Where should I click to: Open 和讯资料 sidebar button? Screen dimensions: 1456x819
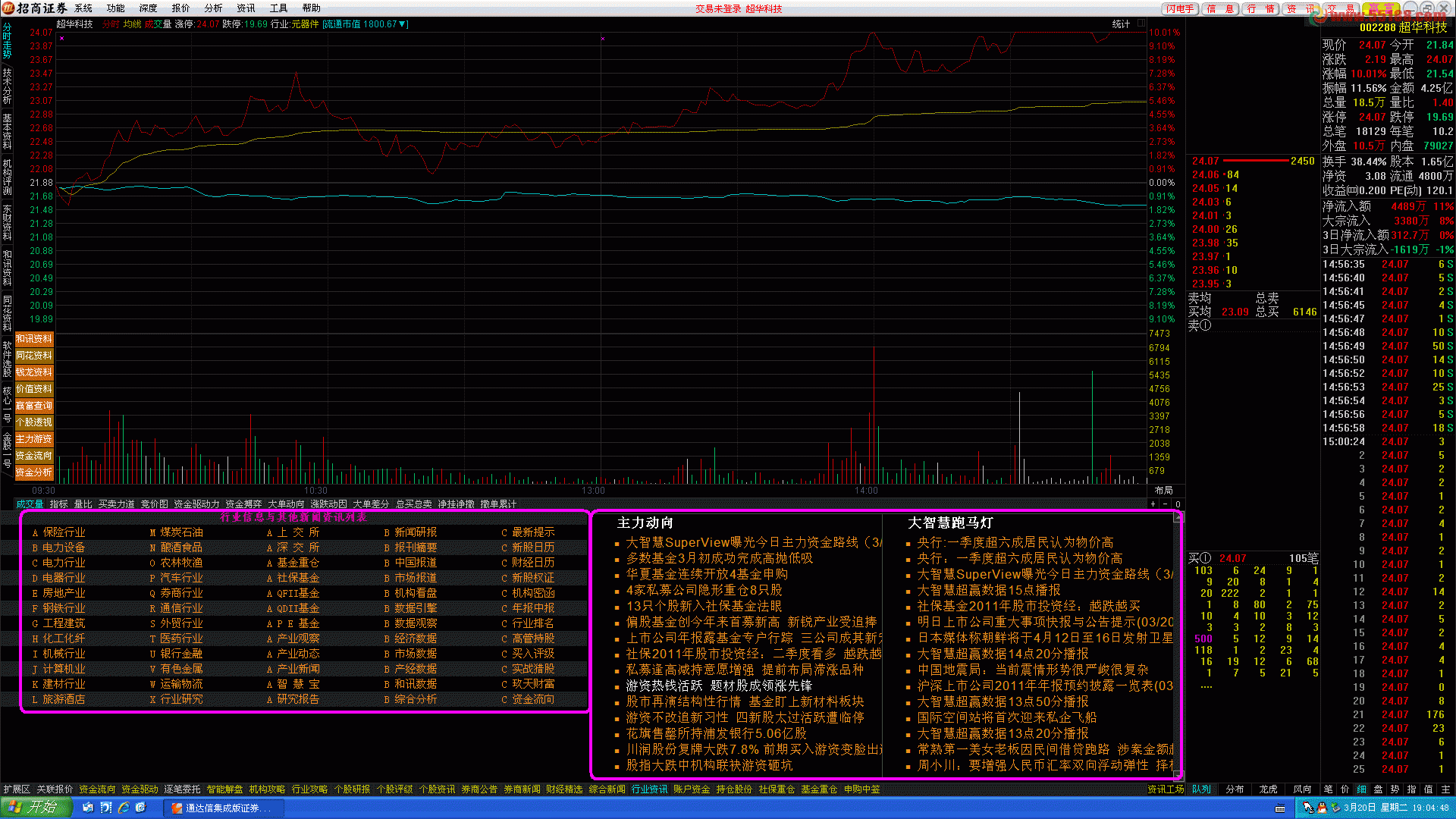tap(34, 339)
